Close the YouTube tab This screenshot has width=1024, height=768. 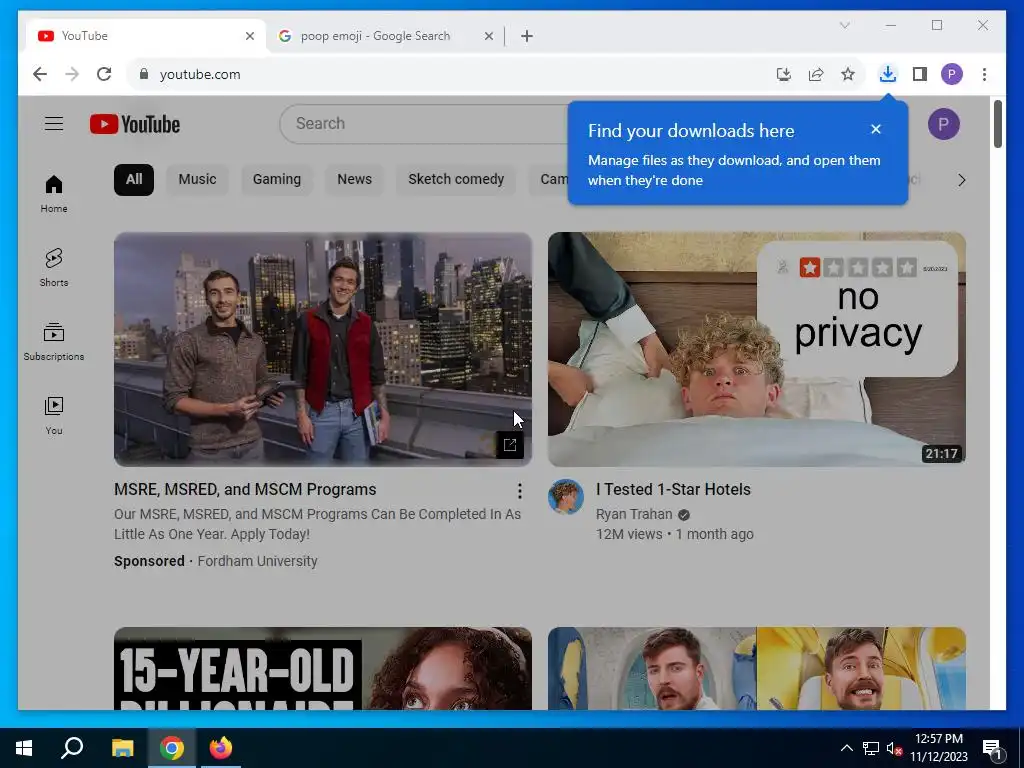click(x=249, y=36)
